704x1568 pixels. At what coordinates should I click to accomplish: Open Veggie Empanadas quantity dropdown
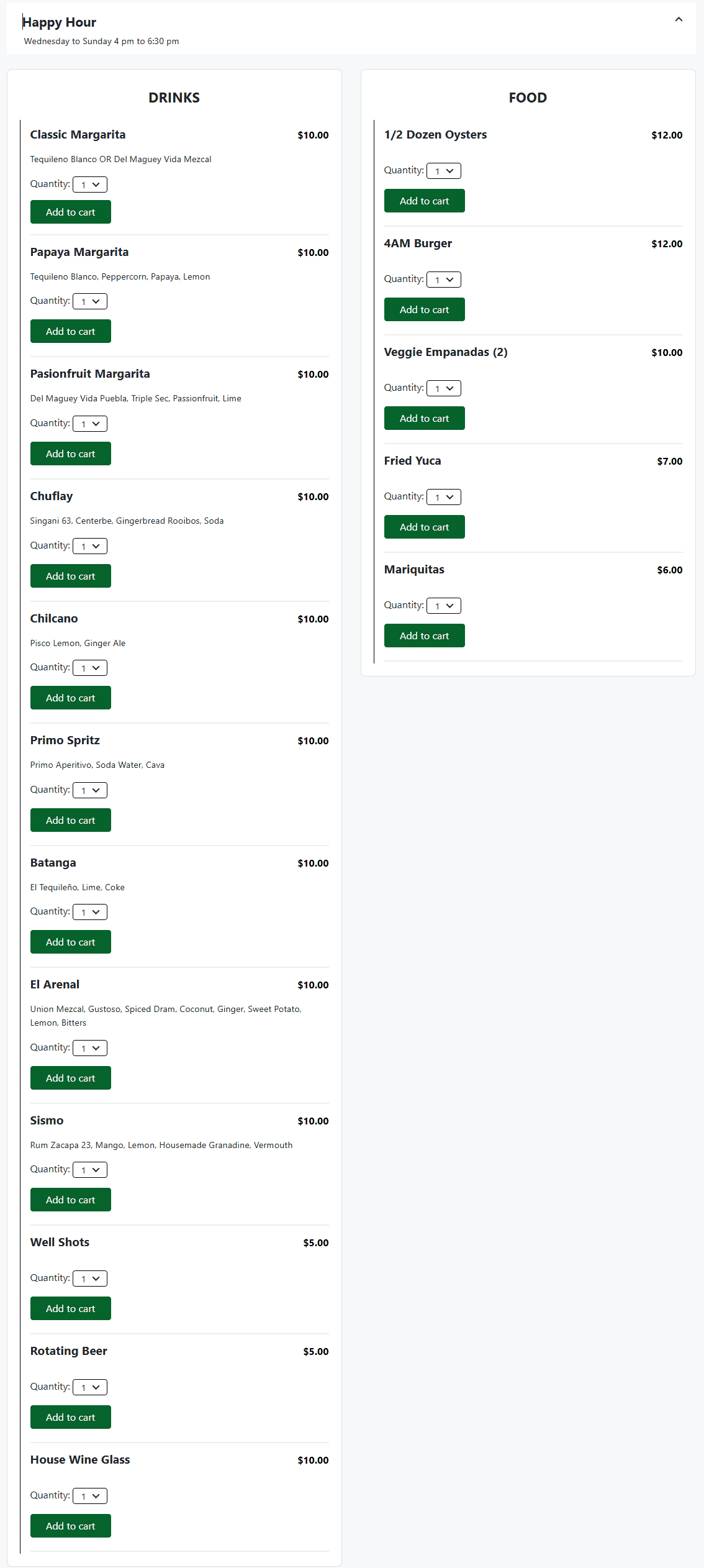tap(444, 388)
